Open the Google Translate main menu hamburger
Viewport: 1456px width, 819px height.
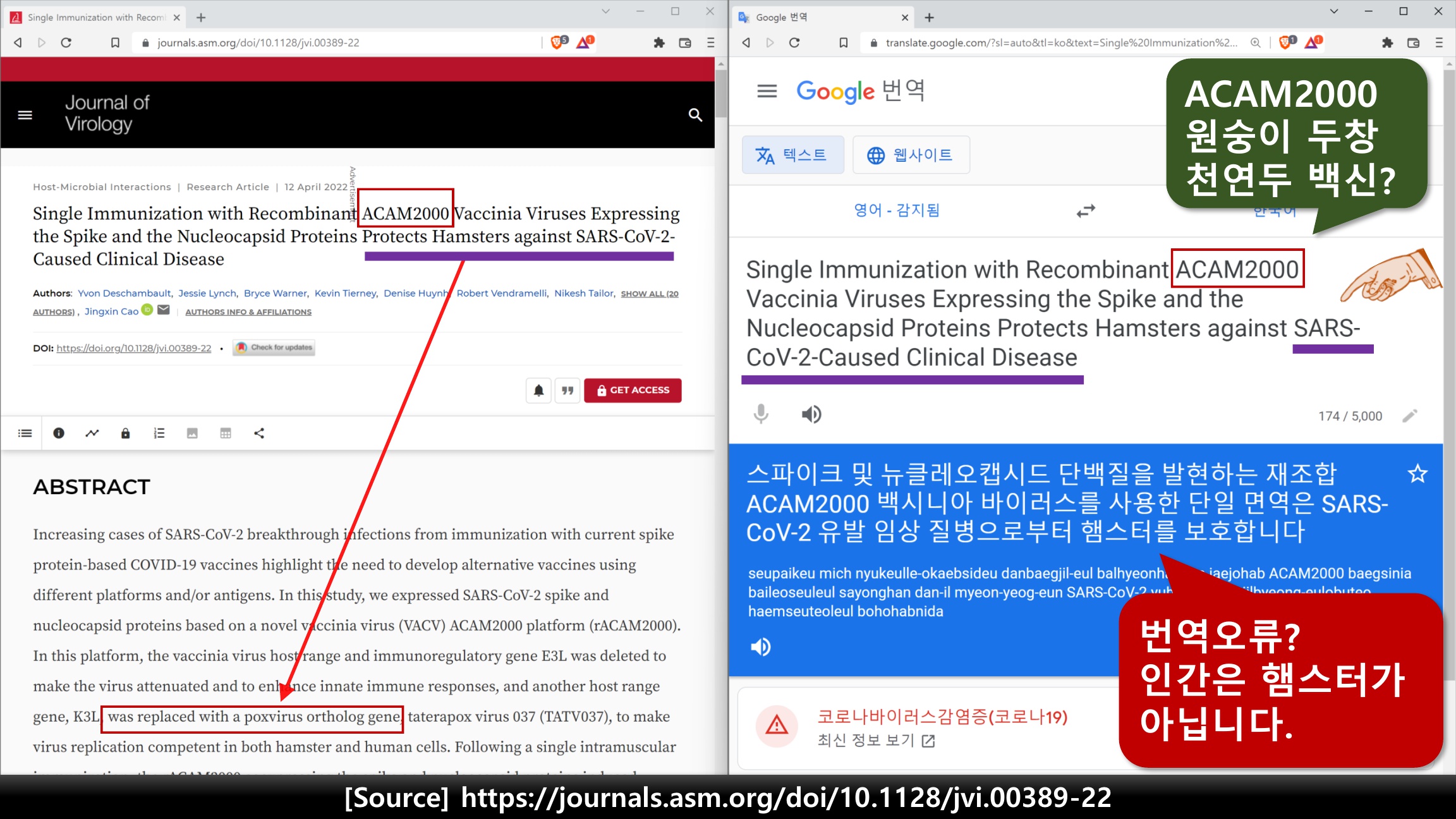767,92
